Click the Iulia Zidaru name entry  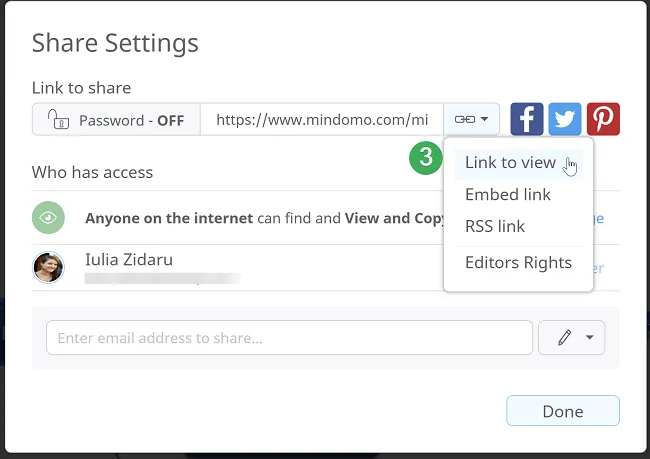(130, 259)
